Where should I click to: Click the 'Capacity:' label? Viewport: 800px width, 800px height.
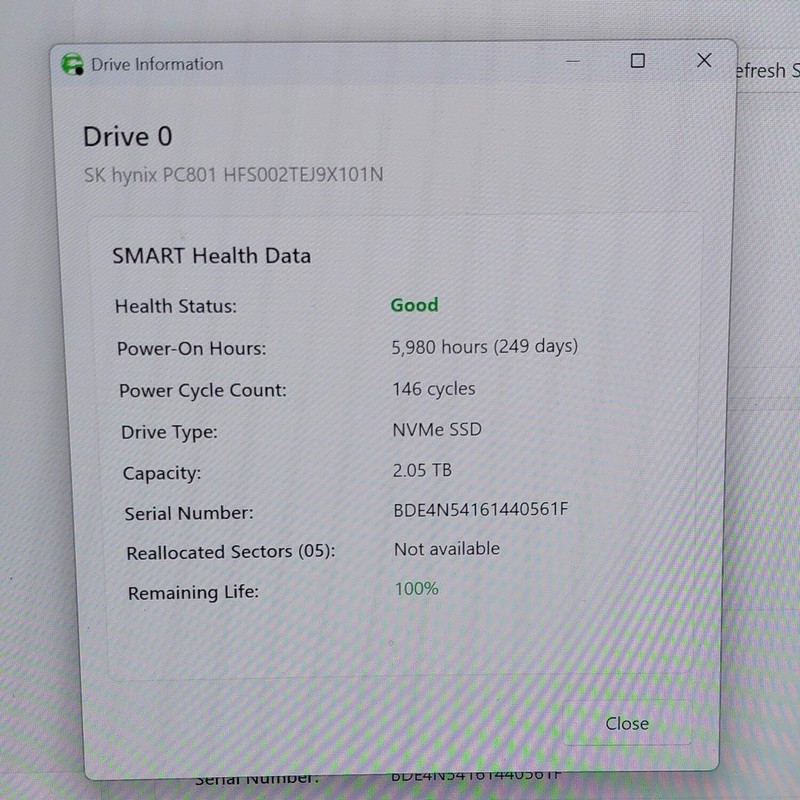[162, 473]
